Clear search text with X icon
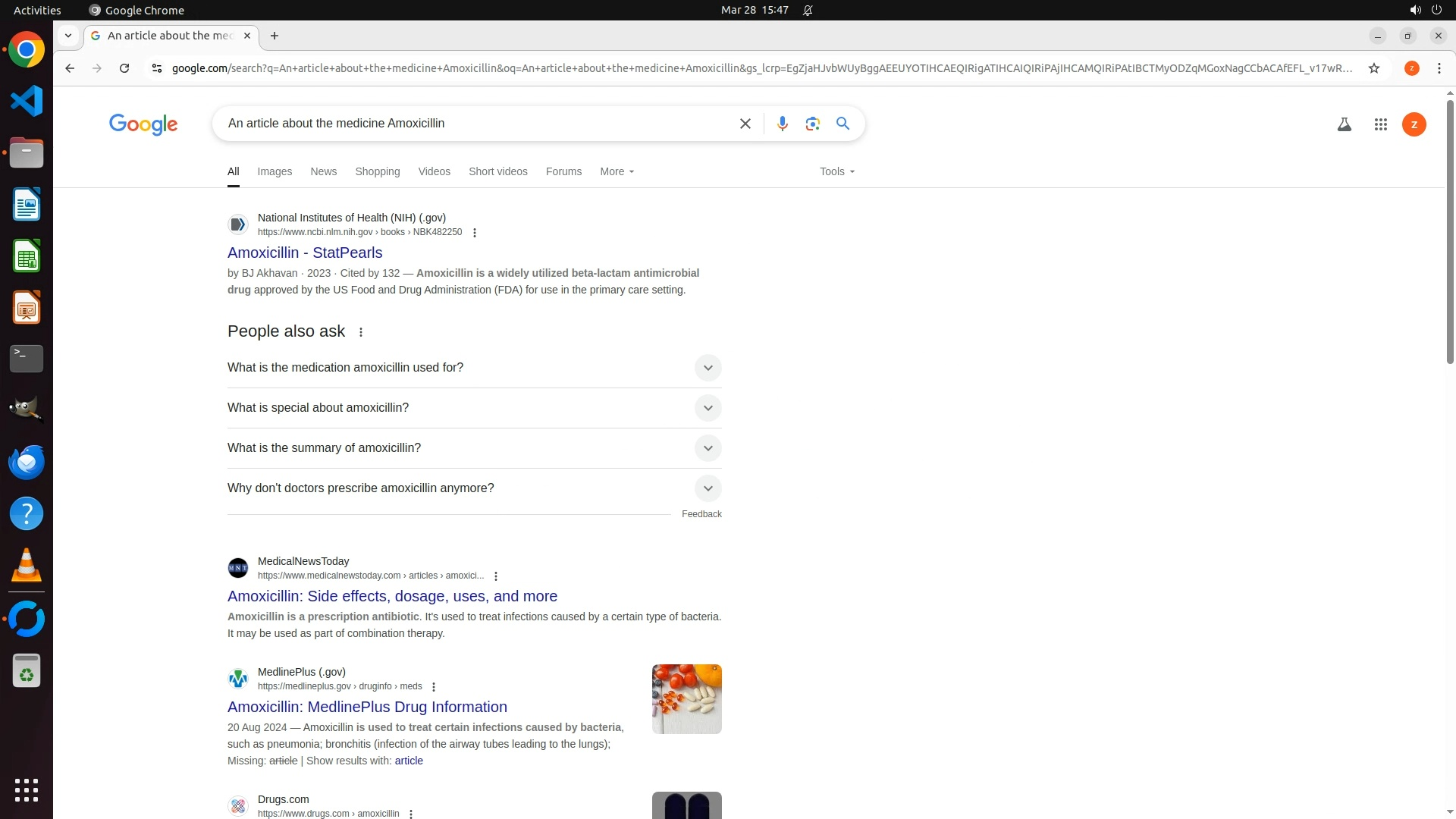Image resolution: width=1456 pixels, height=819 pixels. (x=745, y=124)
